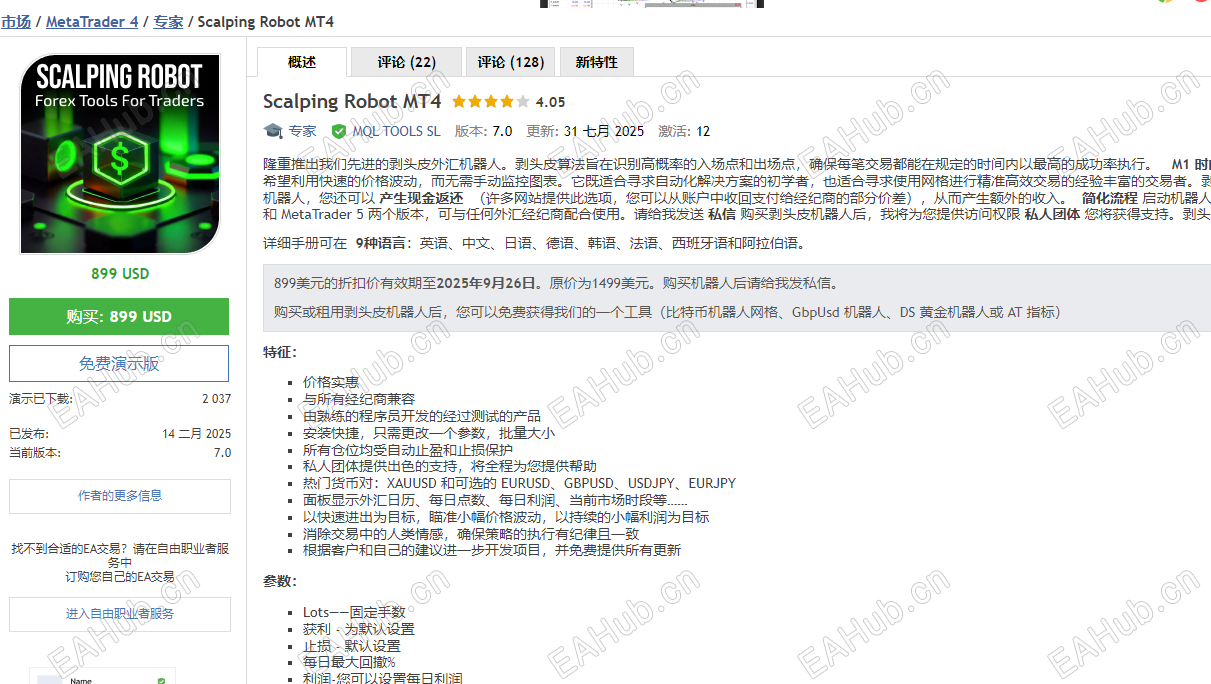The image size is (1211, 684).
Task: Click the 进入自由职业者服务 button
Action: click(119, 614)
